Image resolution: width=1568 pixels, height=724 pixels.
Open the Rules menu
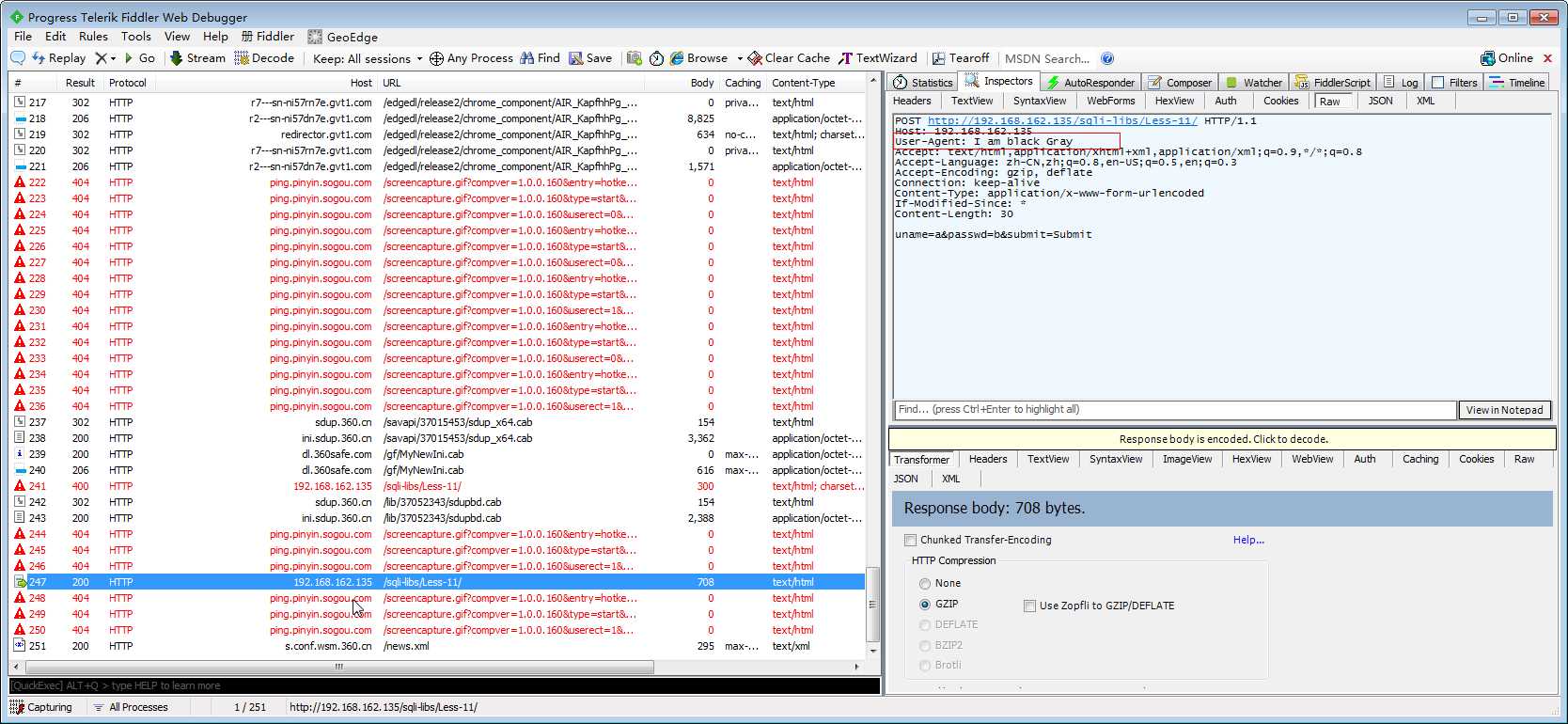(93, 37)
